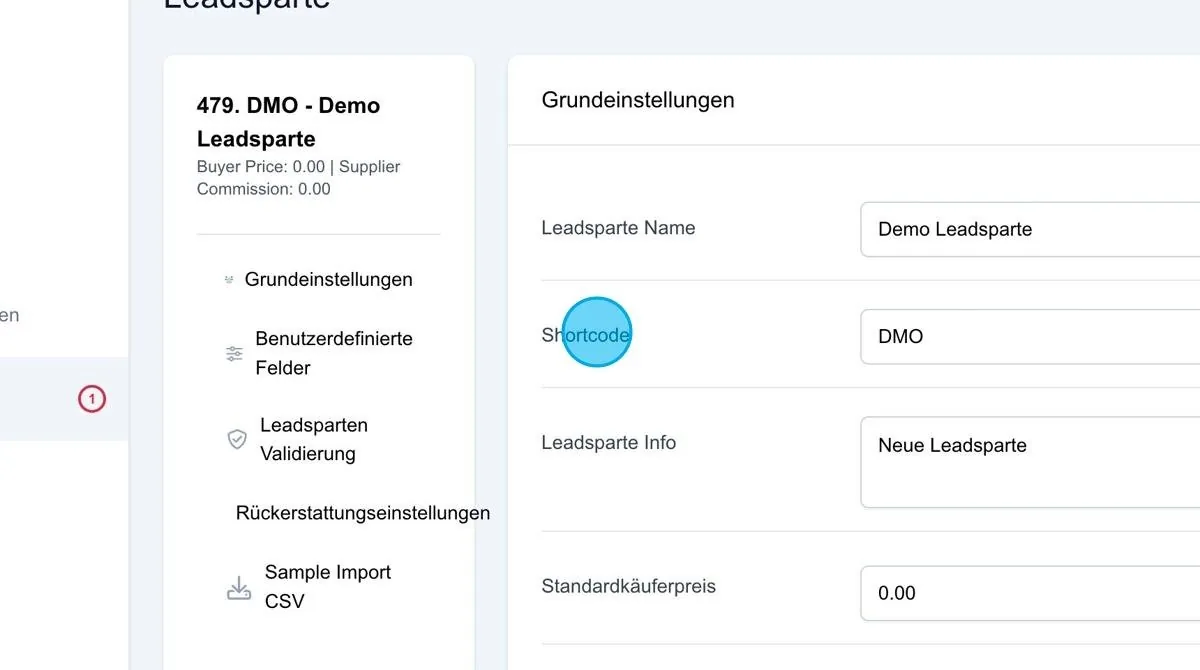Focus the Leadsparte Name input field
The height and width of the screenshot is (670, 1200).
[1030, 229]
